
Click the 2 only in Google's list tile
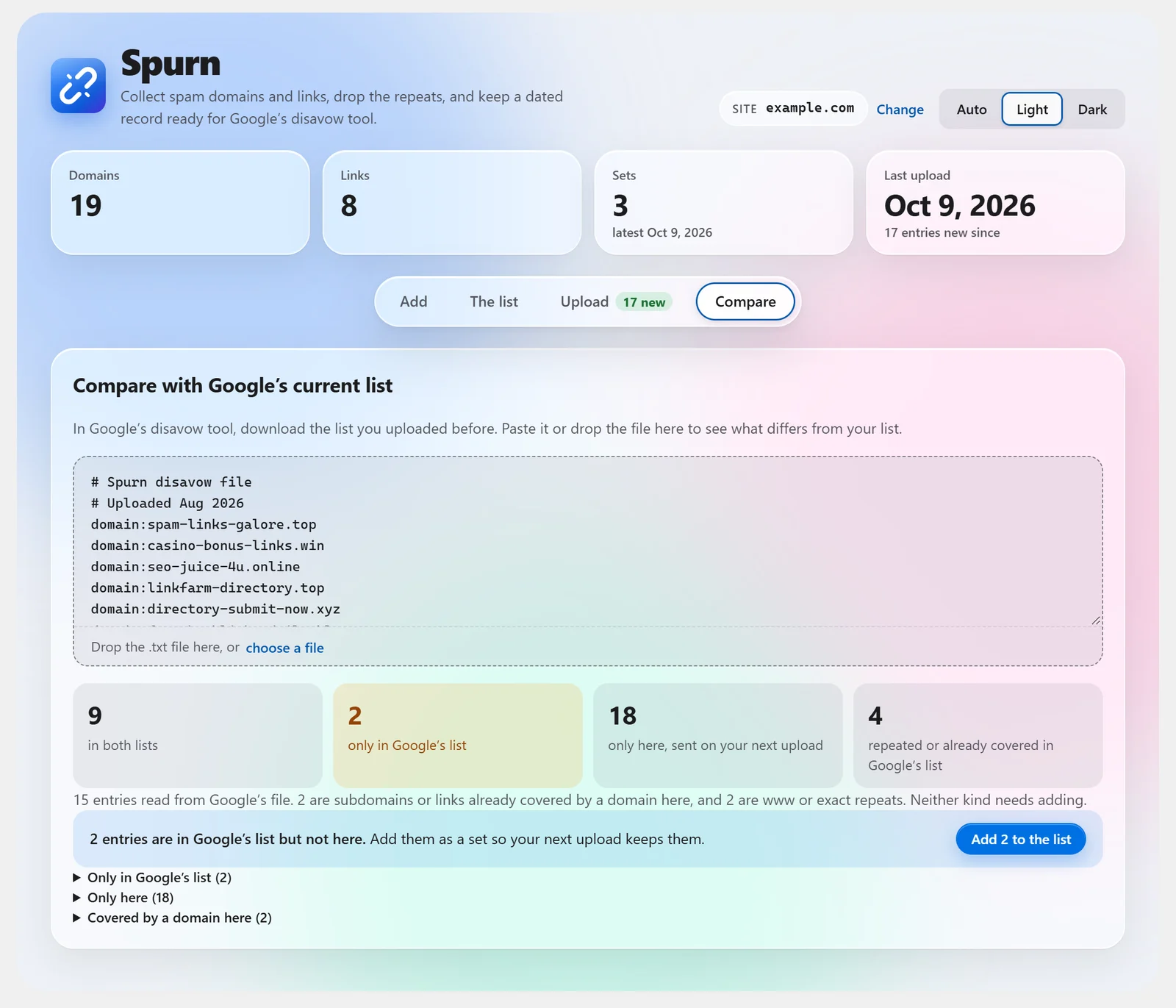(x=458, y=735)
